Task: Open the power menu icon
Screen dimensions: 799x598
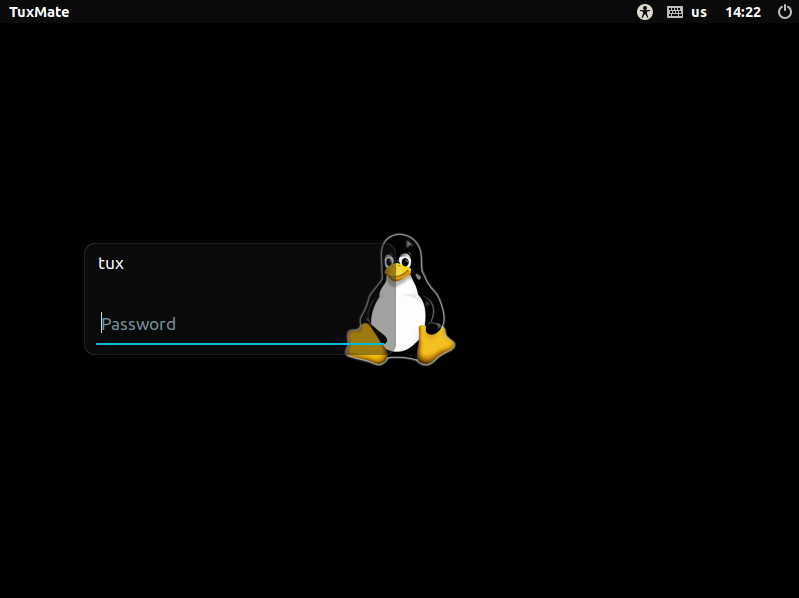Action: (785, 12)
